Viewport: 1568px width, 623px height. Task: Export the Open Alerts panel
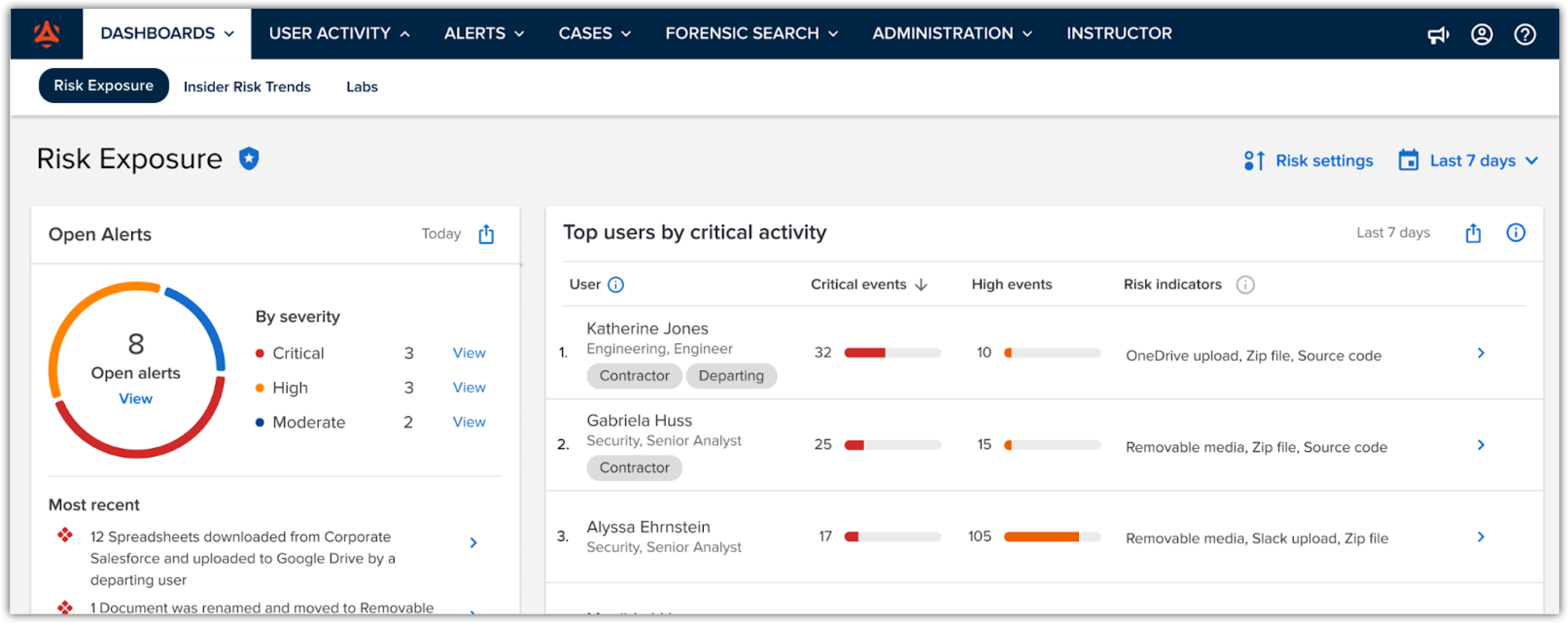click(x=486, y=234)
